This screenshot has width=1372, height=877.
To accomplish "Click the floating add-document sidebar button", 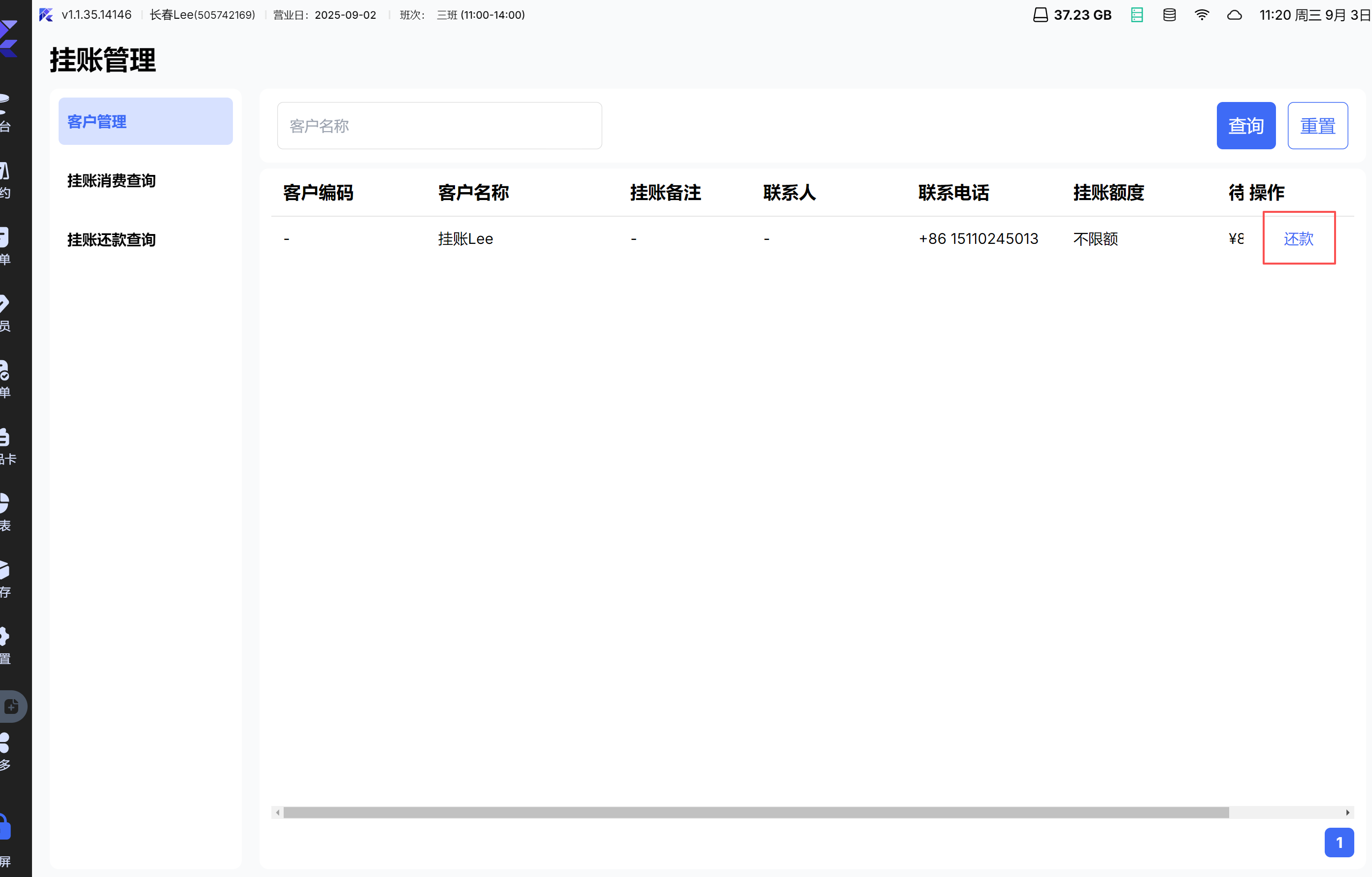I will [11, 706].
